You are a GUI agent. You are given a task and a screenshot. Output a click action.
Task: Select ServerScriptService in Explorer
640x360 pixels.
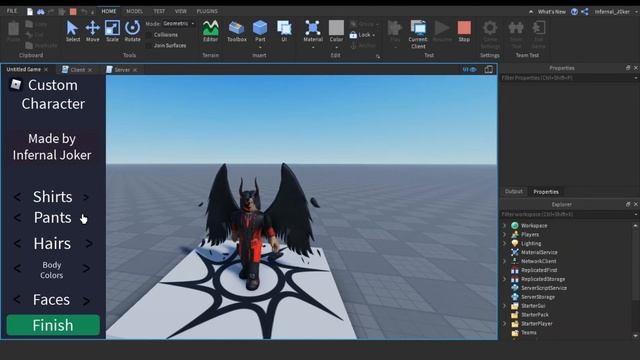tap(544, 288)
